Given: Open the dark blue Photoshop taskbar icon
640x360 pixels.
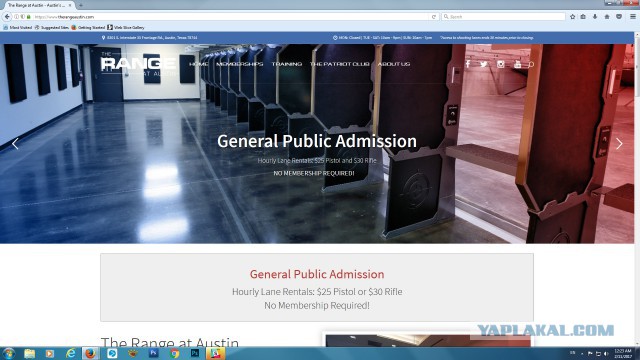Looking at the screenshot, I should (154, 353).
